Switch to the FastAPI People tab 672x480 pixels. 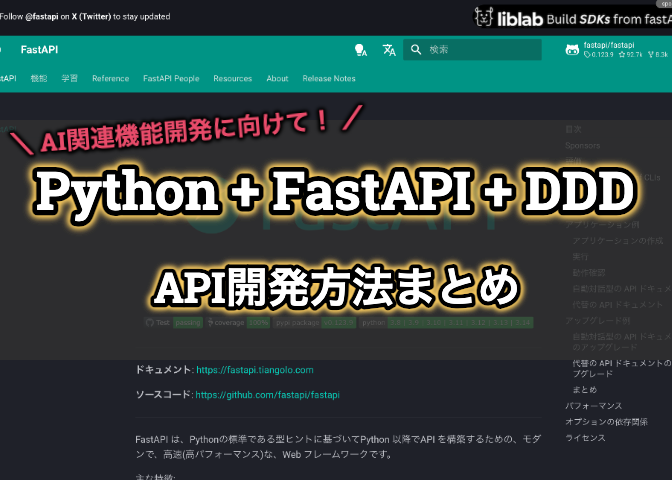pos(171,78)
